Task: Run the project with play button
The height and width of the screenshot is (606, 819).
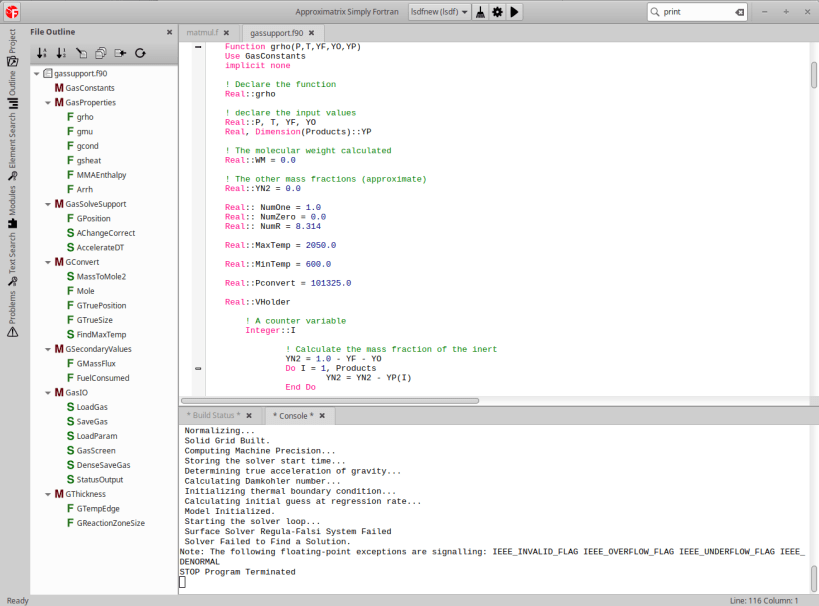Action: tap(514, 12)
